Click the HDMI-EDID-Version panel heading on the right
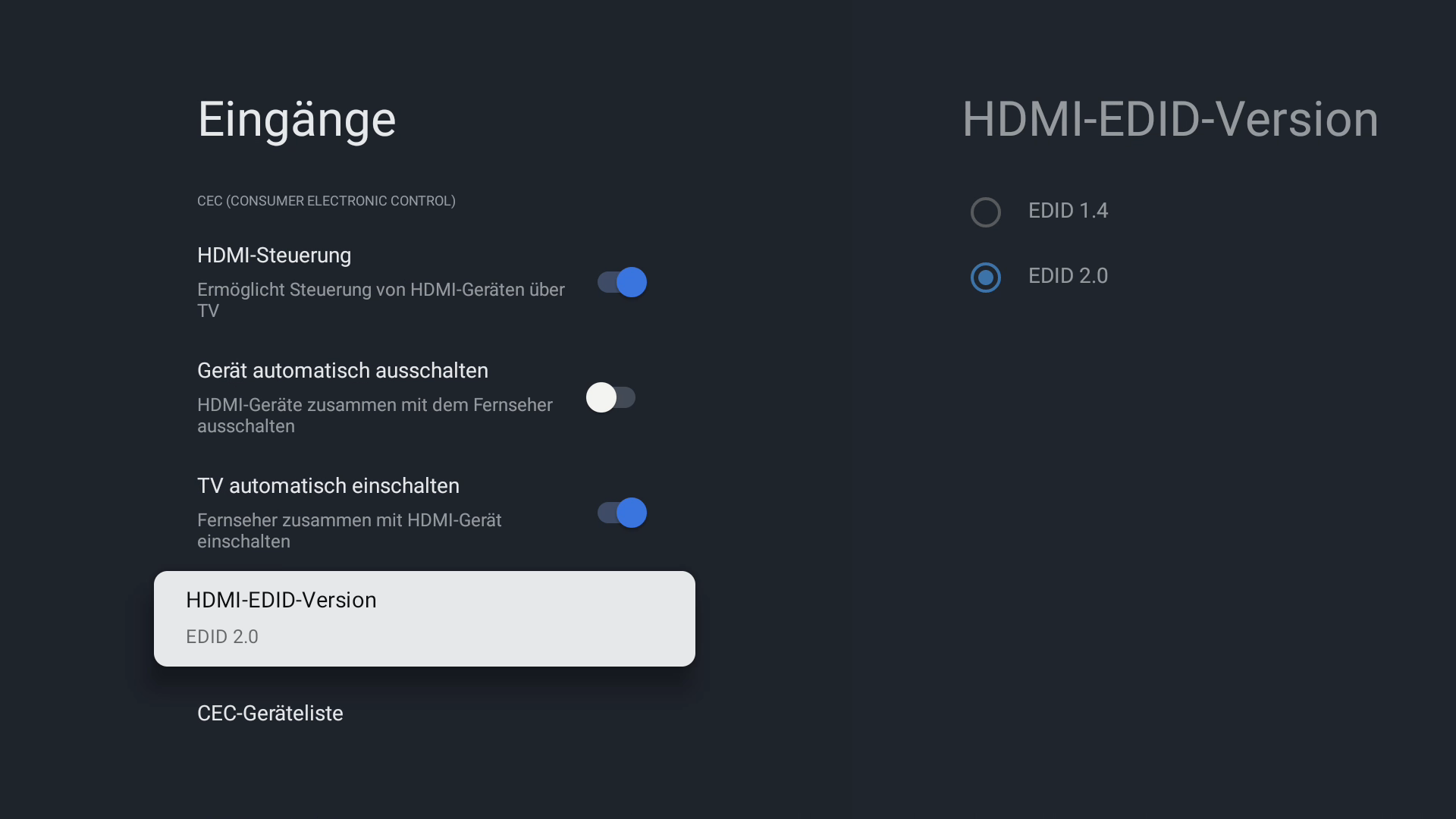The height and width of the screenshot is (819, 1456). [1170, 120]
